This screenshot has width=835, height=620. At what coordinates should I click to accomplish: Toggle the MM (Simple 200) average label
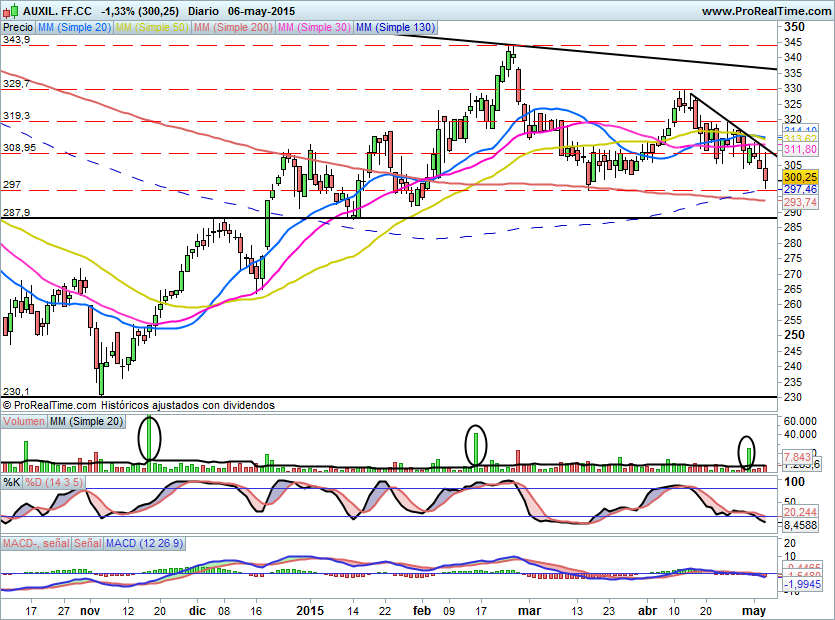click(232, 28)
